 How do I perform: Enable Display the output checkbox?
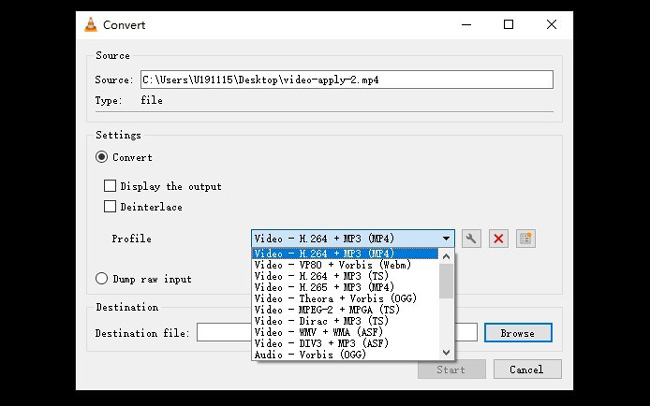coord(110,186)
